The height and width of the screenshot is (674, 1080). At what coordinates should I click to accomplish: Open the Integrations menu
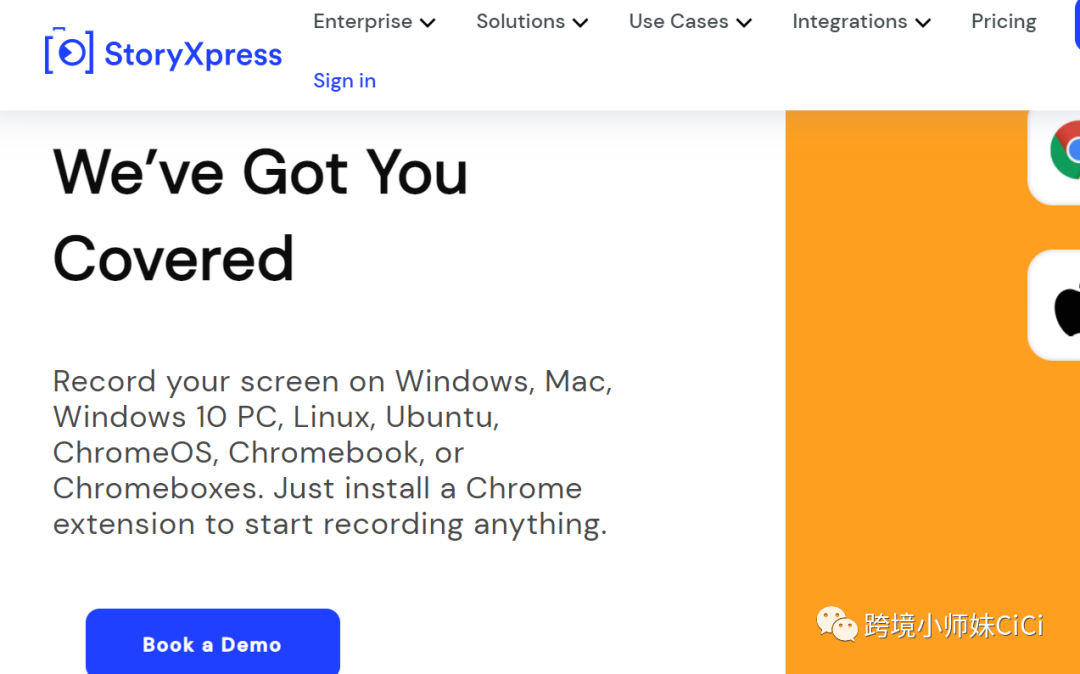849,22
